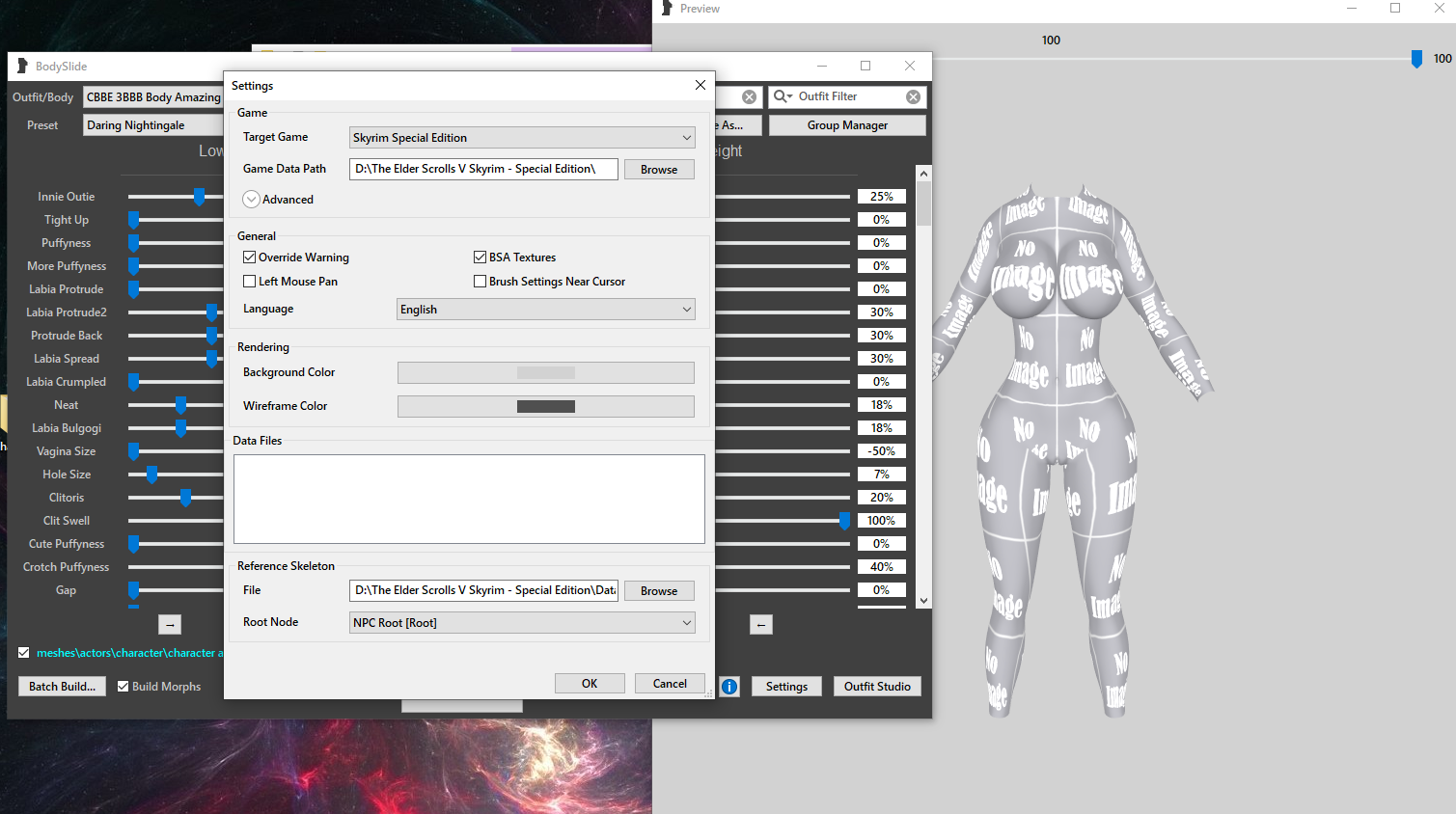This screenshot has width=1456, height=814.
Task: Toggle Brush Settings Near Cursor checkbox
Action: (x=480, y=282)
